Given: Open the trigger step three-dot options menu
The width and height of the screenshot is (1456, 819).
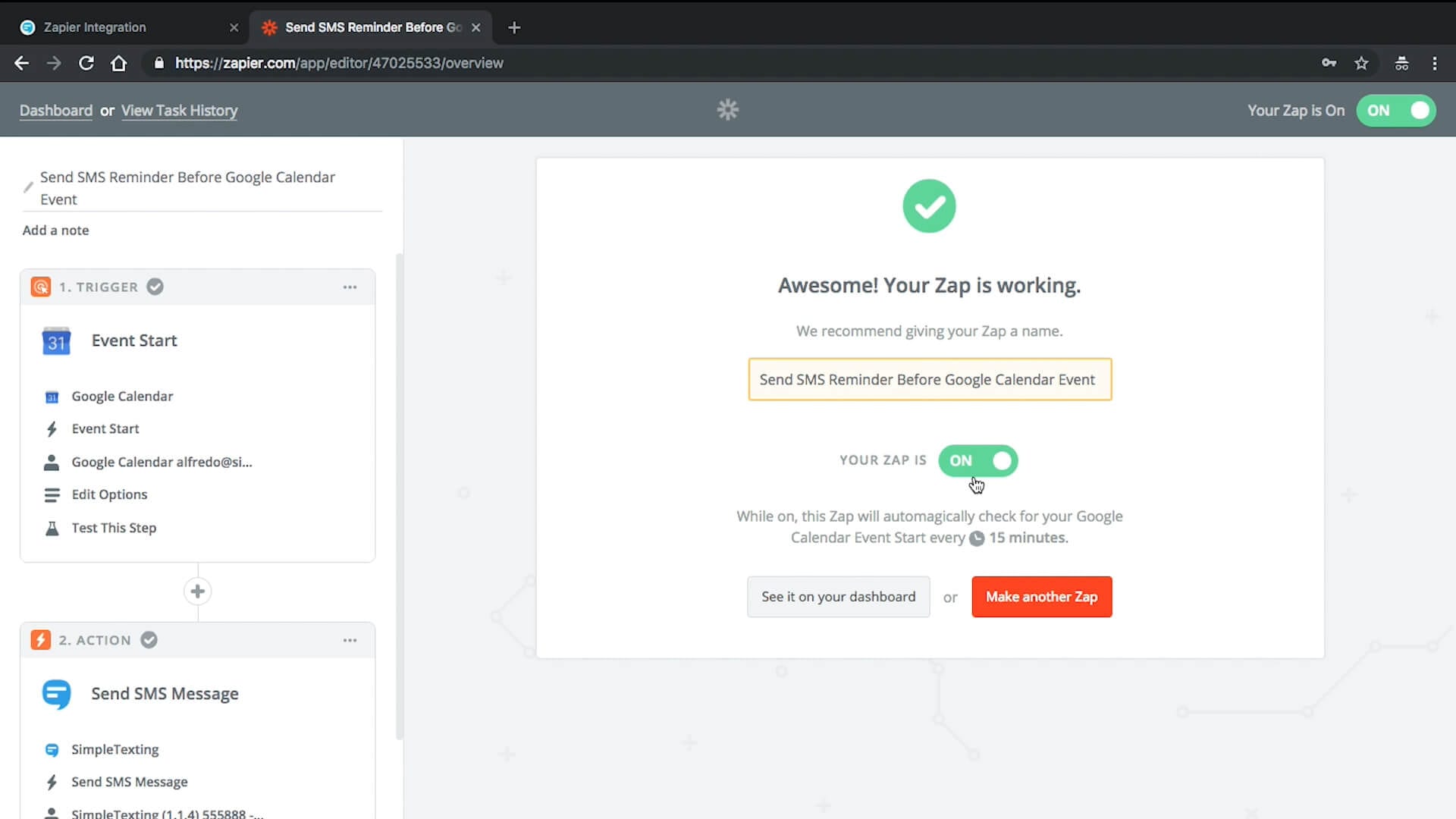Looking at the screenshot, I should (x=350, y=287).
